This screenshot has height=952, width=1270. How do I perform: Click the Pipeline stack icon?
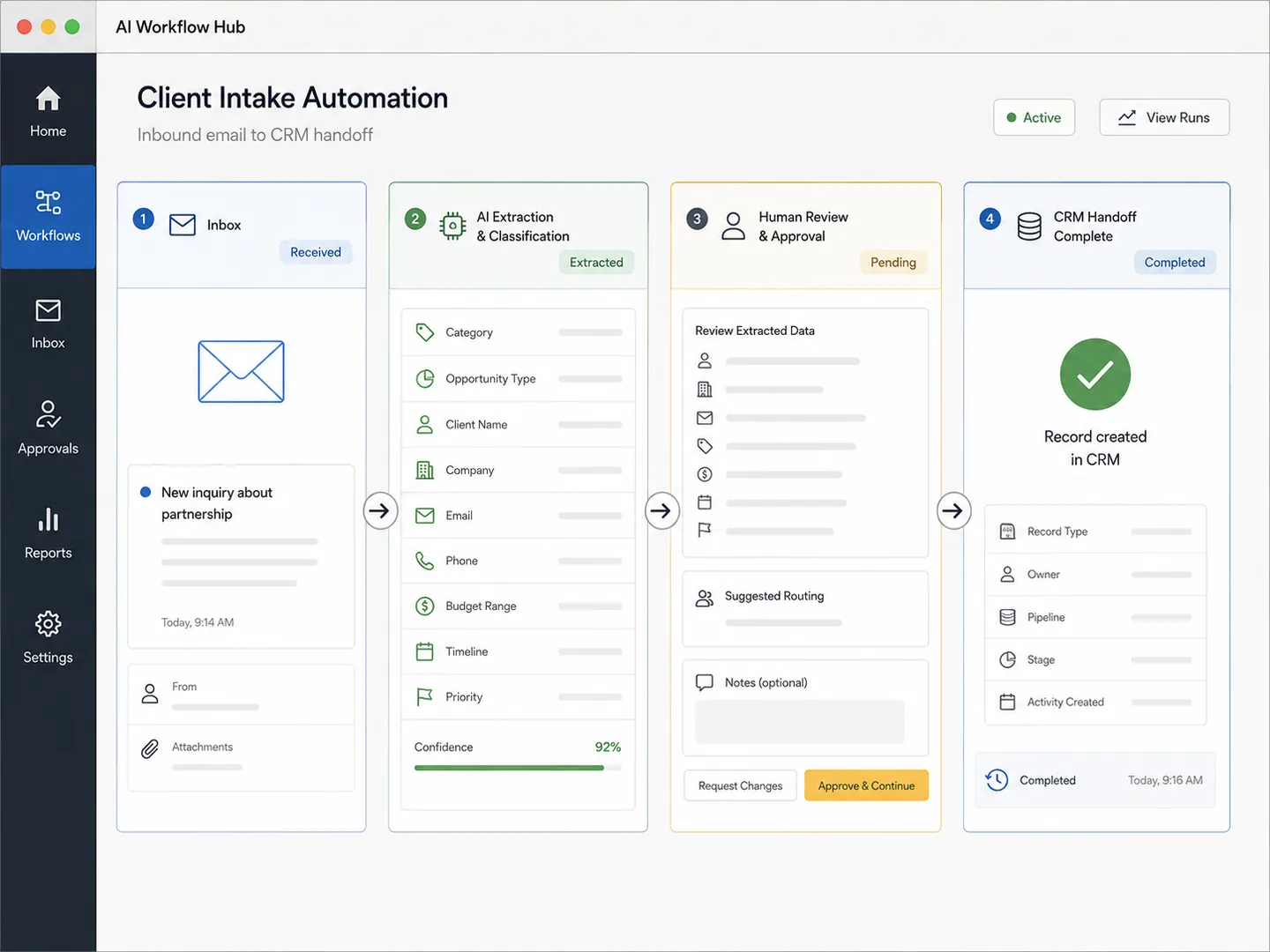1007,617
